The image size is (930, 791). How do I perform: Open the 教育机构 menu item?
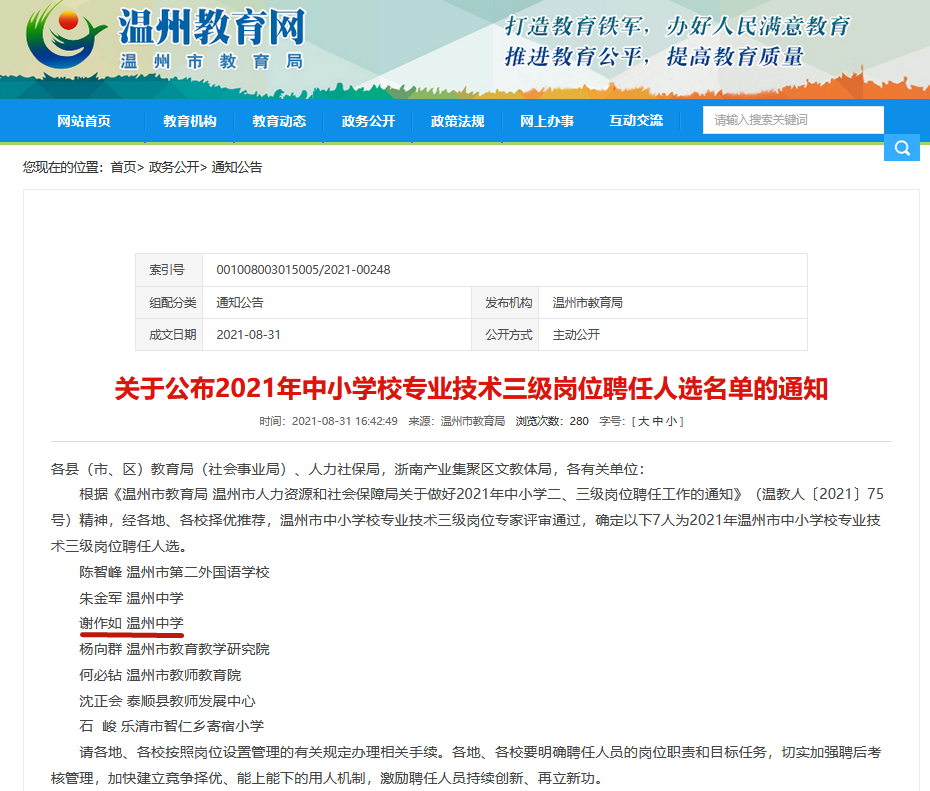[192, 120]
